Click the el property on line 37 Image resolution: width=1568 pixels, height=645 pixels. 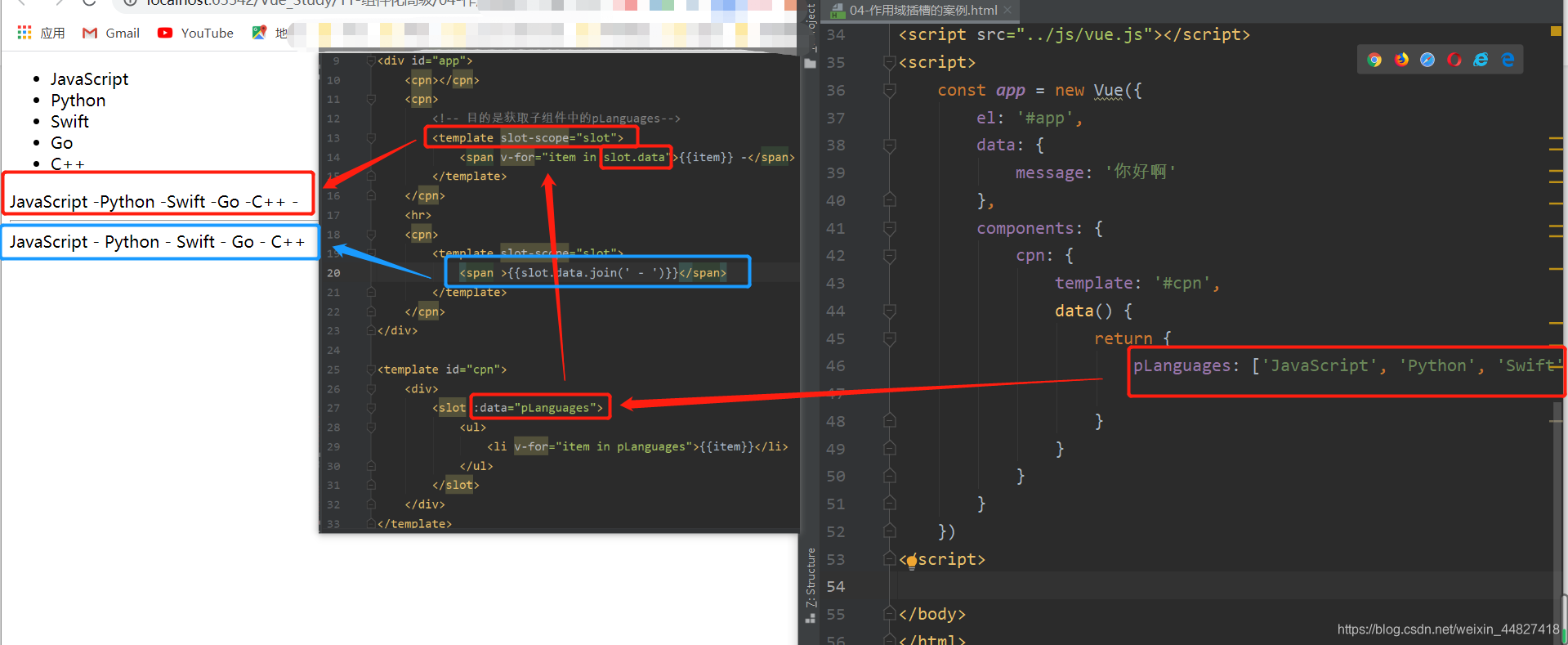click(985, 118)
